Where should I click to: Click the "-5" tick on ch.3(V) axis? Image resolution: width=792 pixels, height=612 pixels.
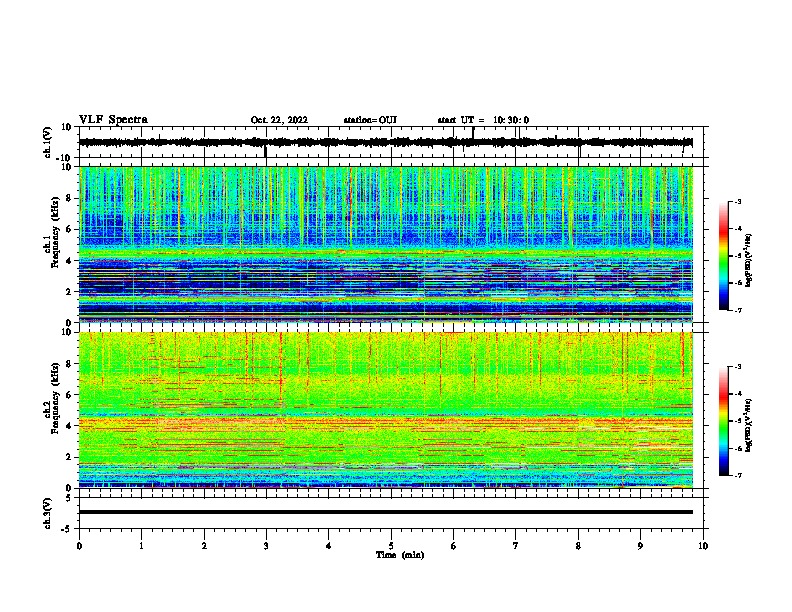tap(67, 529)
